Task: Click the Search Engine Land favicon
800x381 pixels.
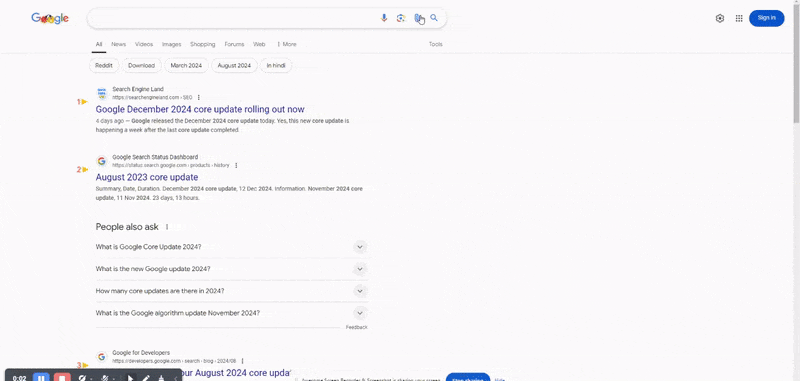Action: click(102, 93)
